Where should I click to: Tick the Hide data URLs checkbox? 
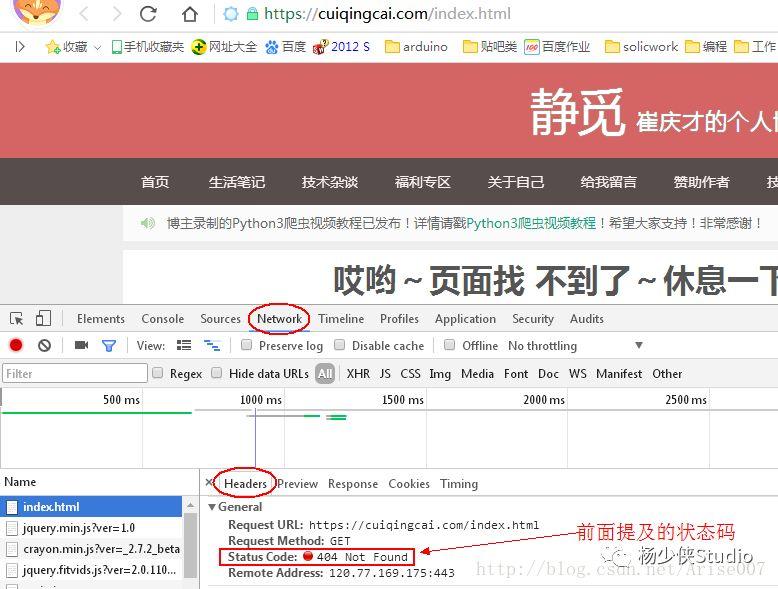(216, 373)
